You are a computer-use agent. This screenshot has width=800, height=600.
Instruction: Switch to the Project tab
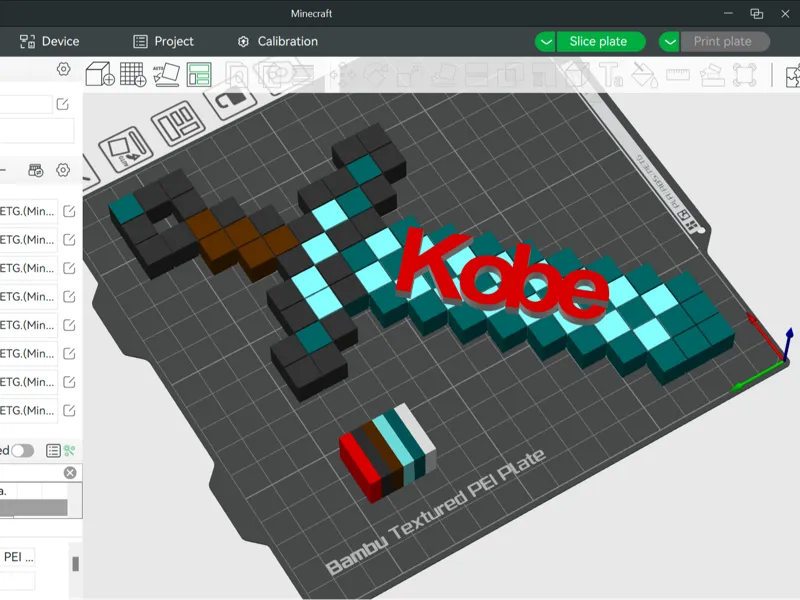point(163,41)
